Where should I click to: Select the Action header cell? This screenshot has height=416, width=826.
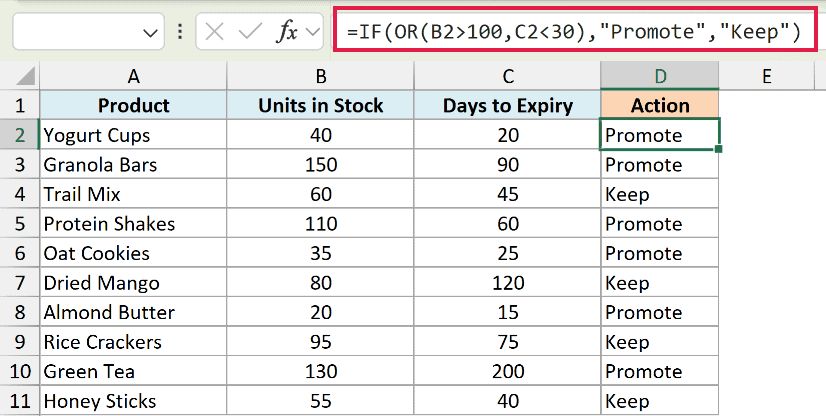point(660,105)
